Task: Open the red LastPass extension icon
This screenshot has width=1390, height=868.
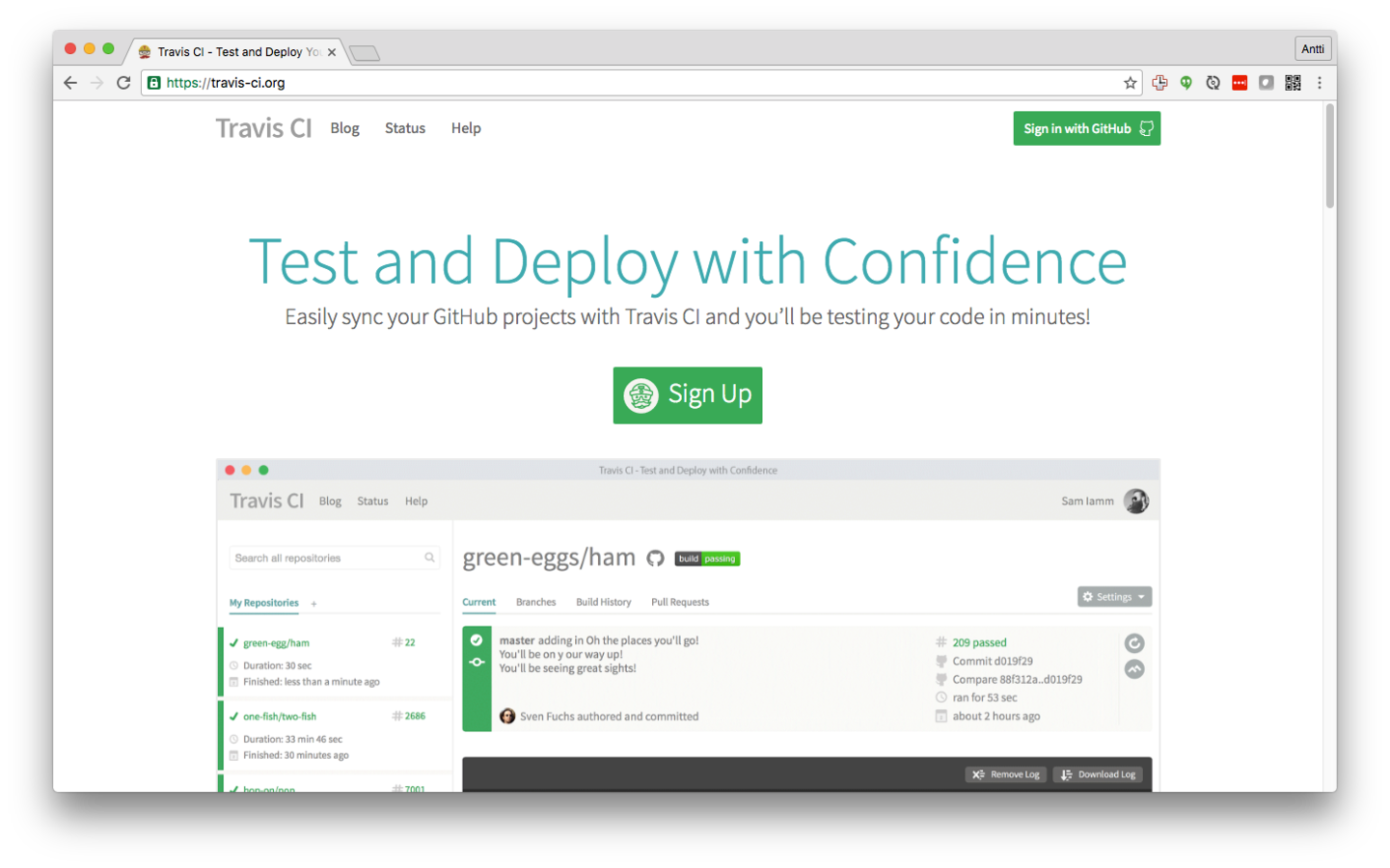Action: tap(1240, 83)
